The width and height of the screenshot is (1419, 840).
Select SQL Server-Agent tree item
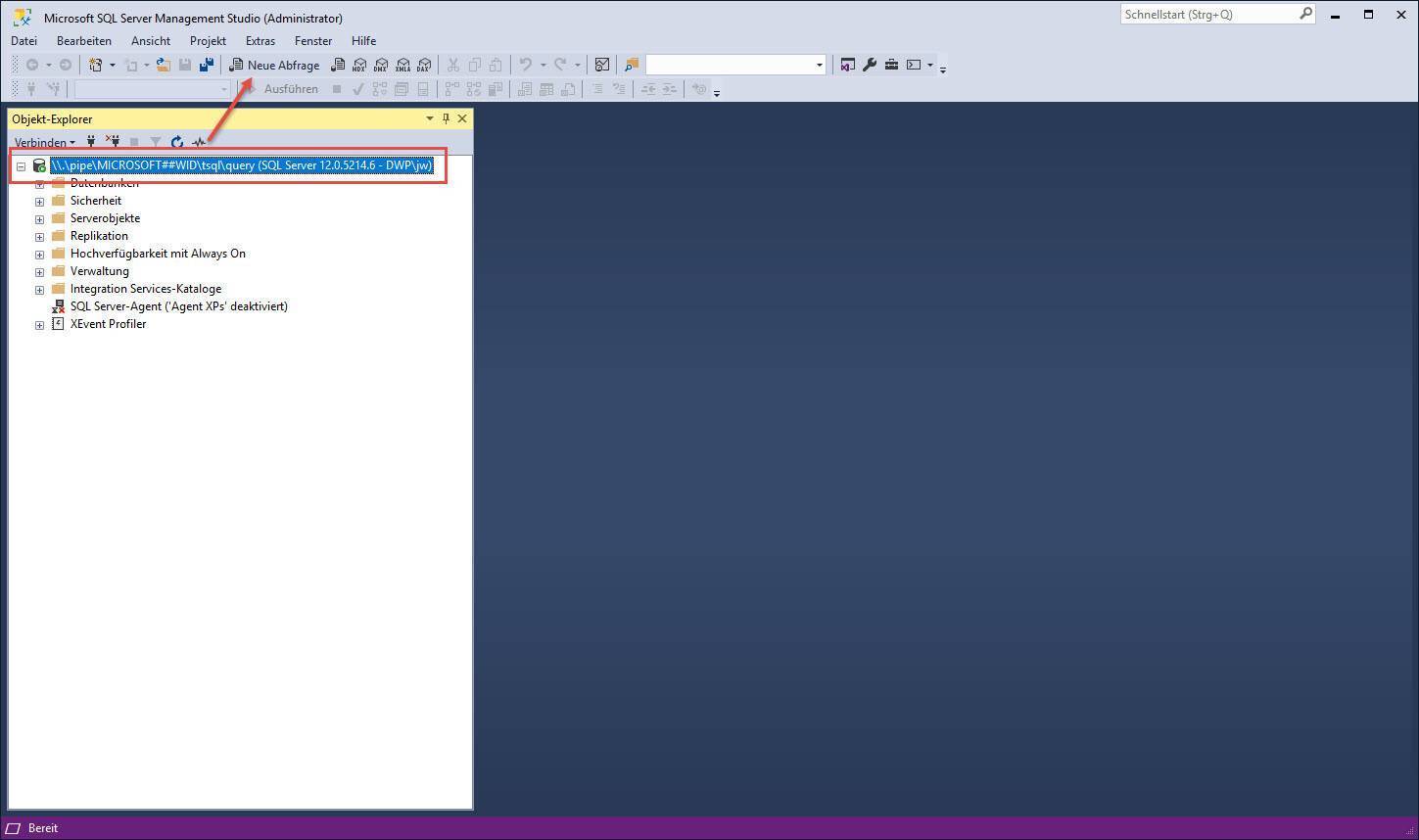178,306
